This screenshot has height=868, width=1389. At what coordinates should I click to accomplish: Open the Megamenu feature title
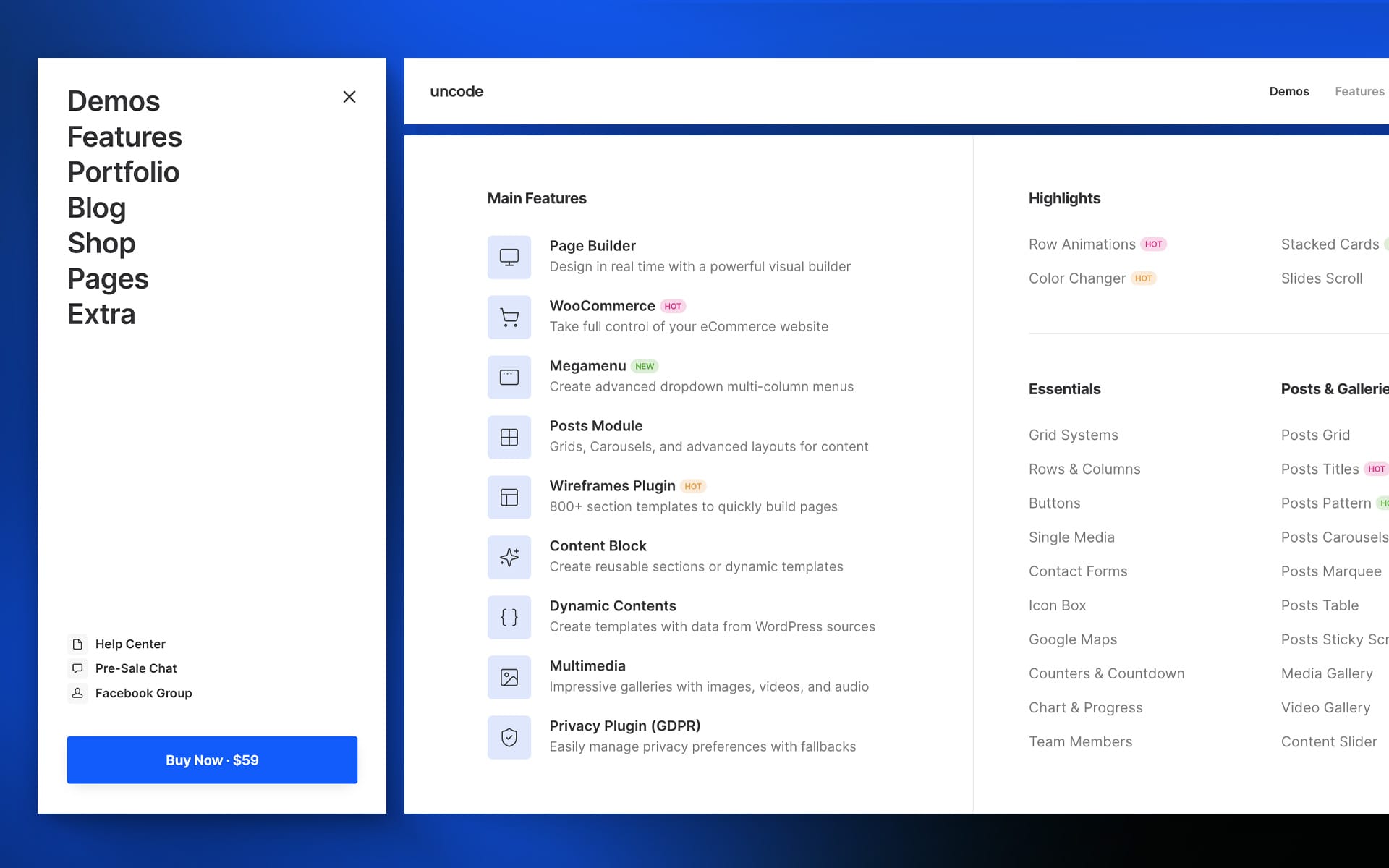click(587, 366)
